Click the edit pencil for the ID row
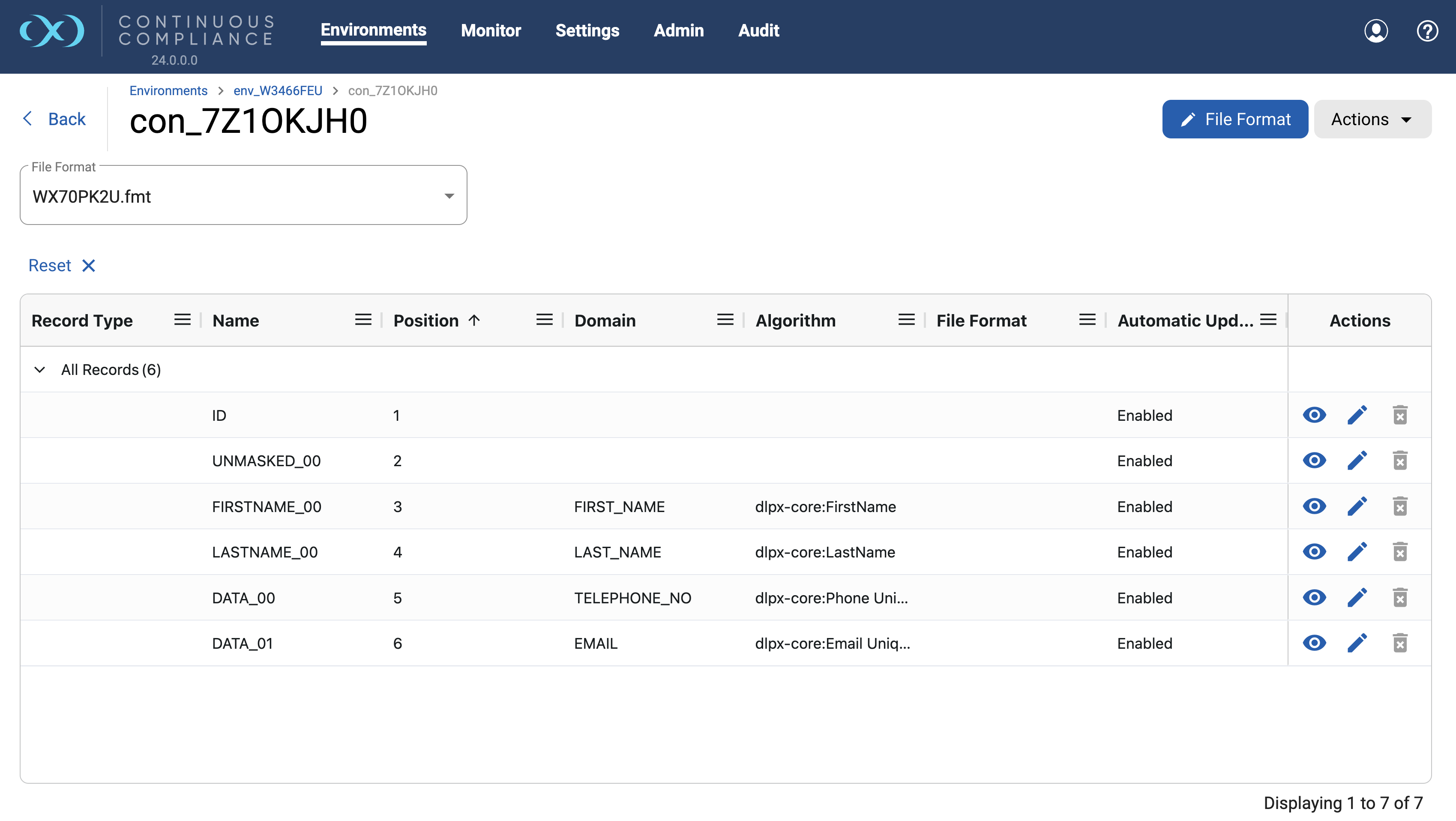 [1357, 415]
